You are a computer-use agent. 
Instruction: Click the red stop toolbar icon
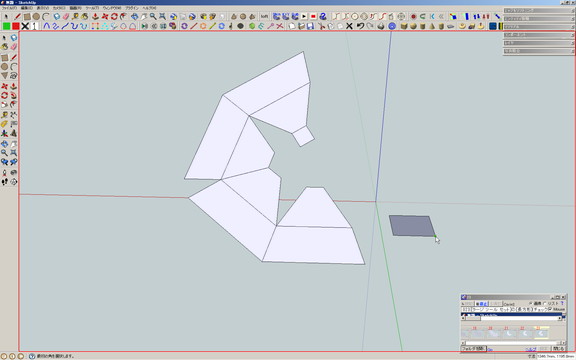click(x=313, y=17)
